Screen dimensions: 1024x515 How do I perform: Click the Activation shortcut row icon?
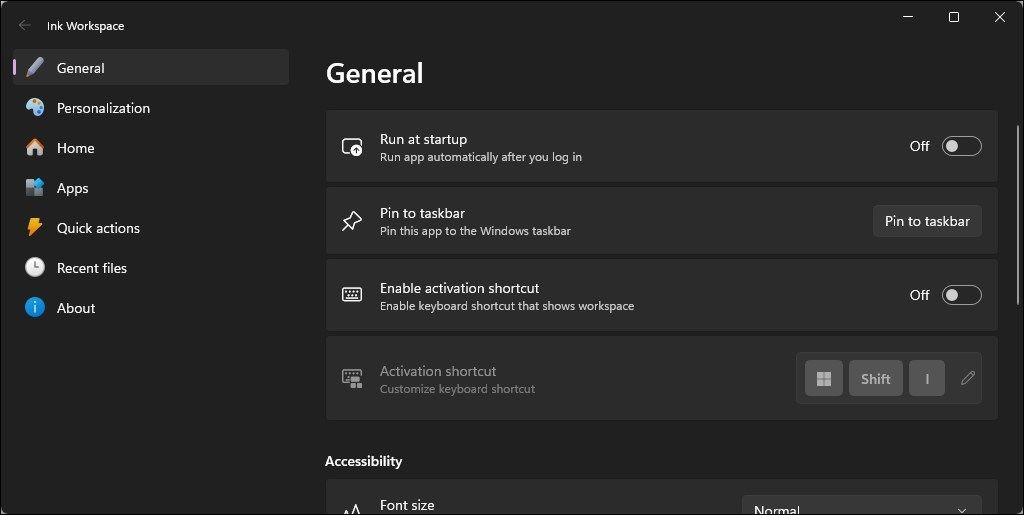(352, 379)
